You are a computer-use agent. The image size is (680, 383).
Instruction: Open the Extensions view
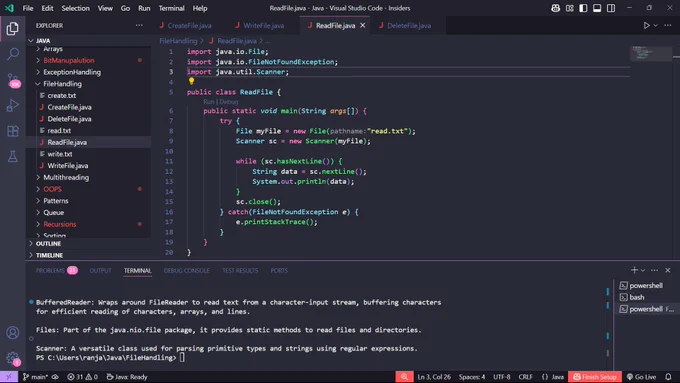[13, 131]
